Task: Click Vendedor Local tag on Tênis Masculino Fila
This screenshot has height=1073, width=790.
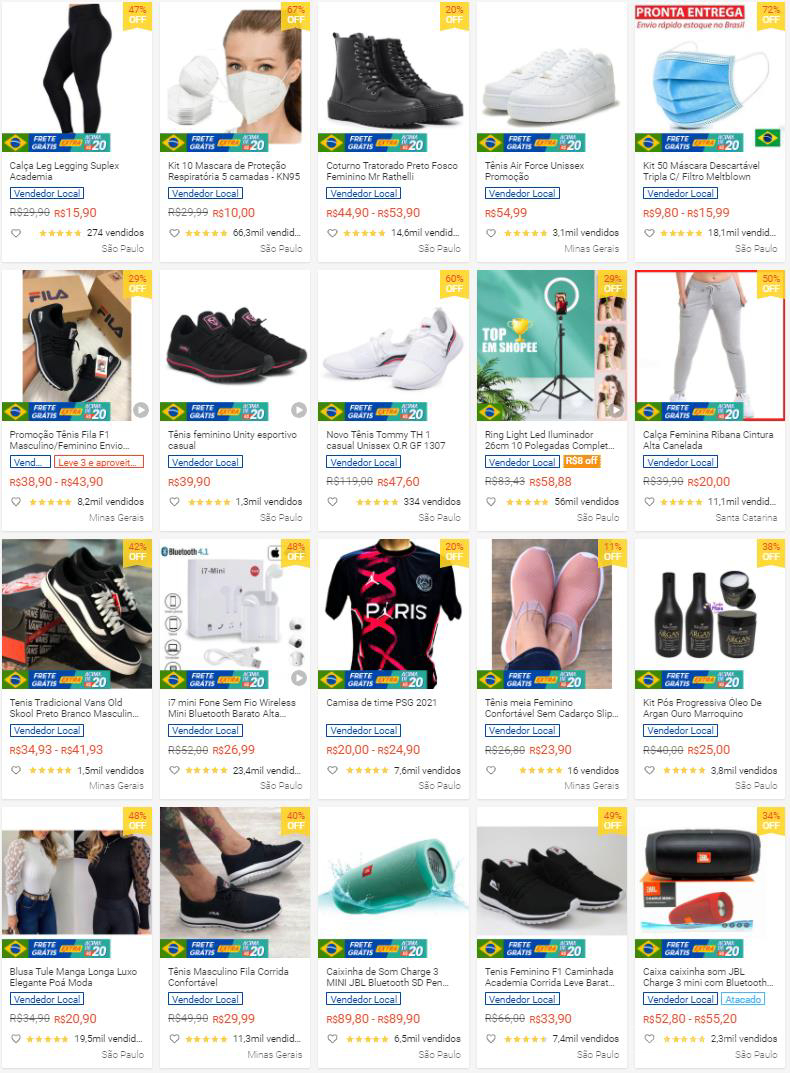Action: [x=205, y=1000]
